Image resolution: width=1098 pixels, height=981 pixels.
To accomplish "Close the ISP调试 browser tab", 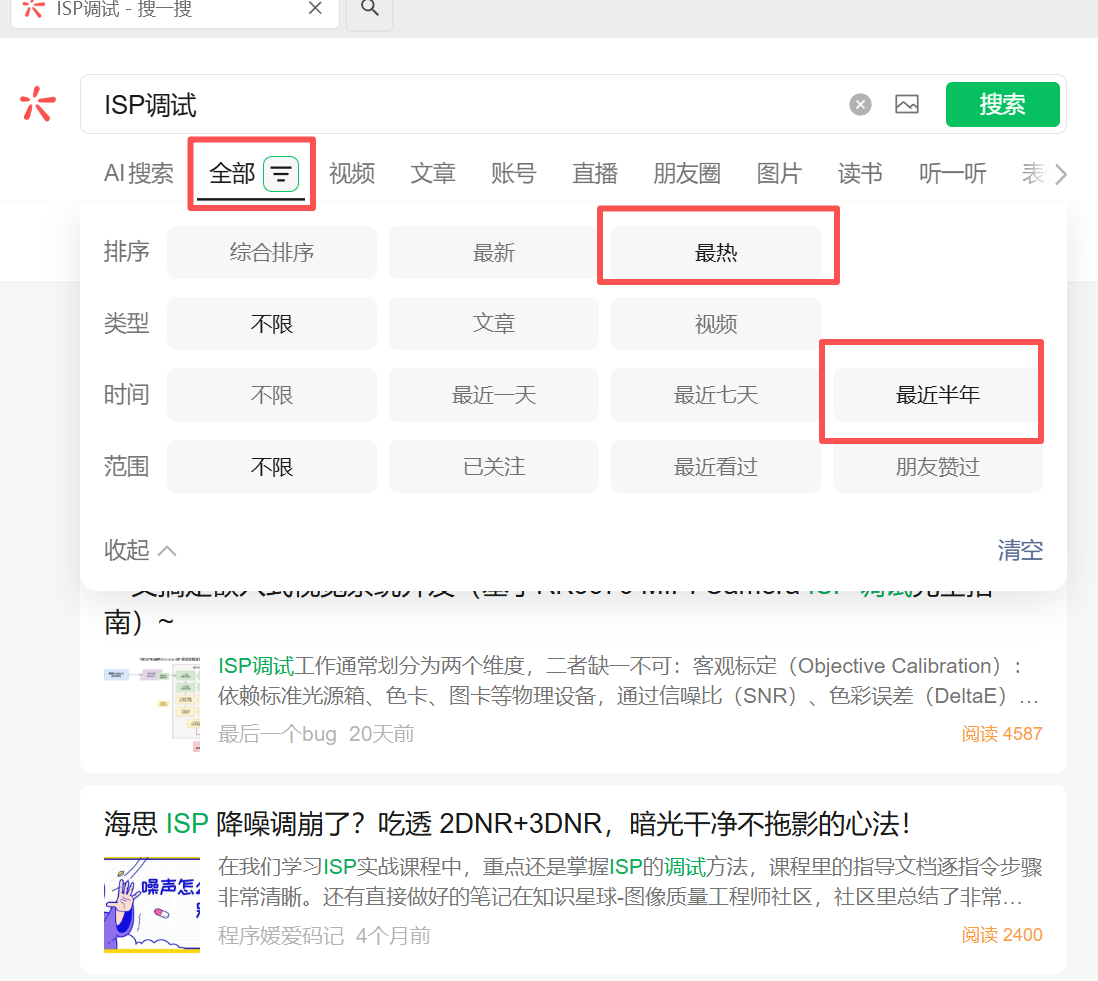I will click(315, 8).
